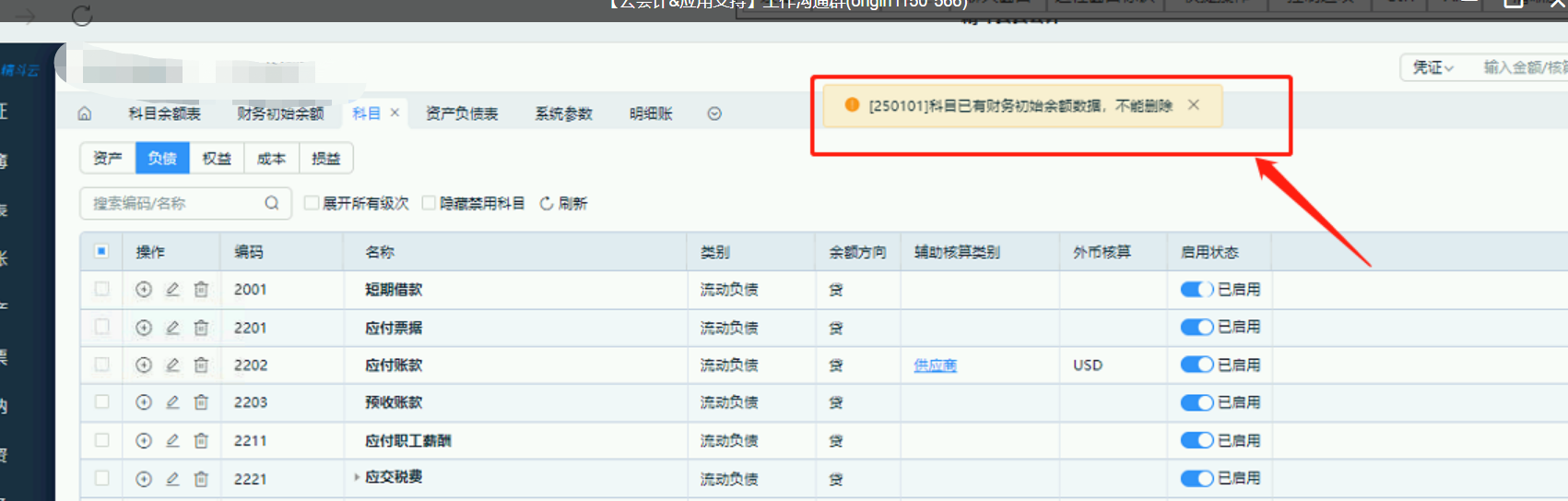Switch to the 资产负债表 tab
The height and width of the screenshot is (501, 1568).
(462, 113)
